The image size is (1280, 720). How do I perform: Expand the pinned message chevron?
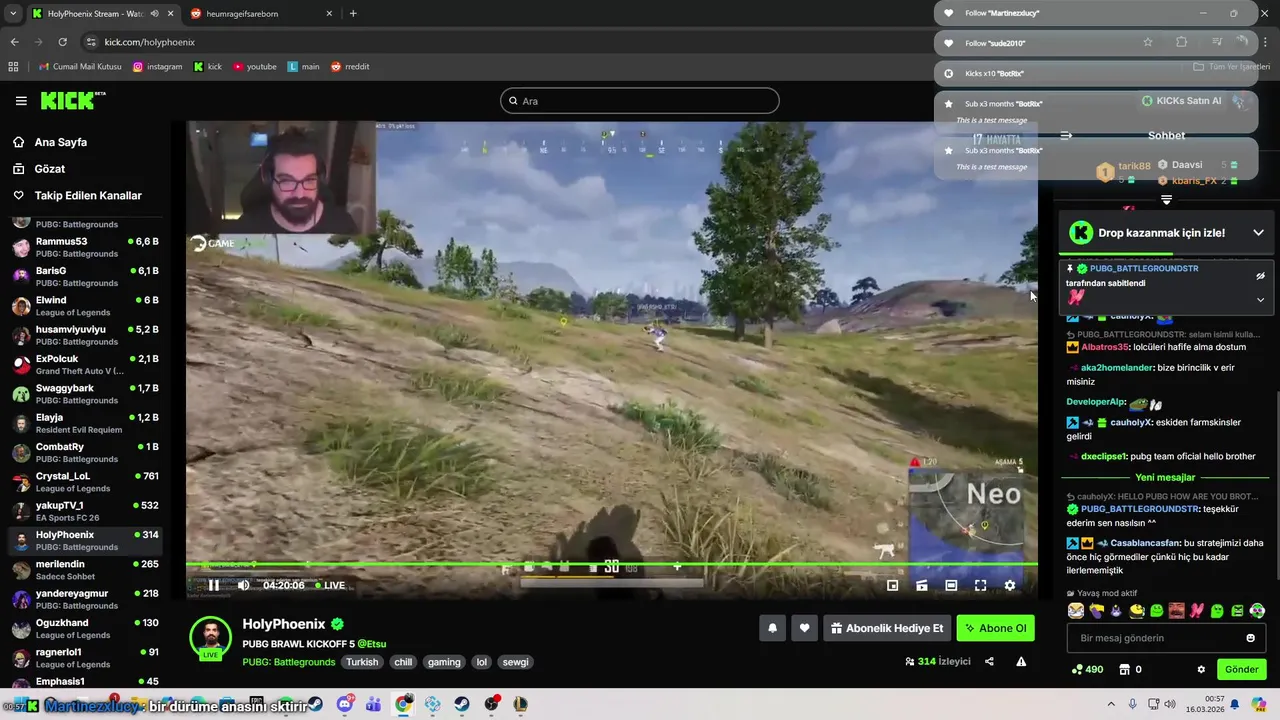tap(1260, 299)
